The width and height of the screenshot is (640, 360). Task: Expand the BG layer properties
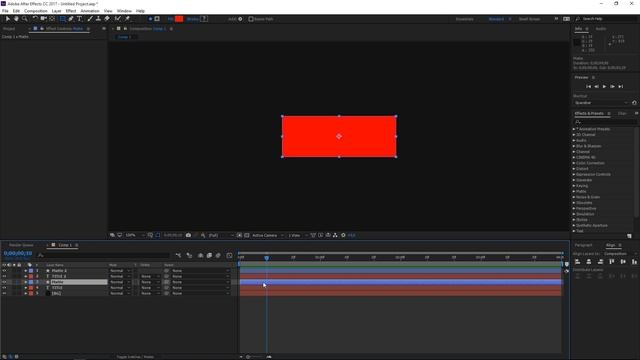point(26,293)
